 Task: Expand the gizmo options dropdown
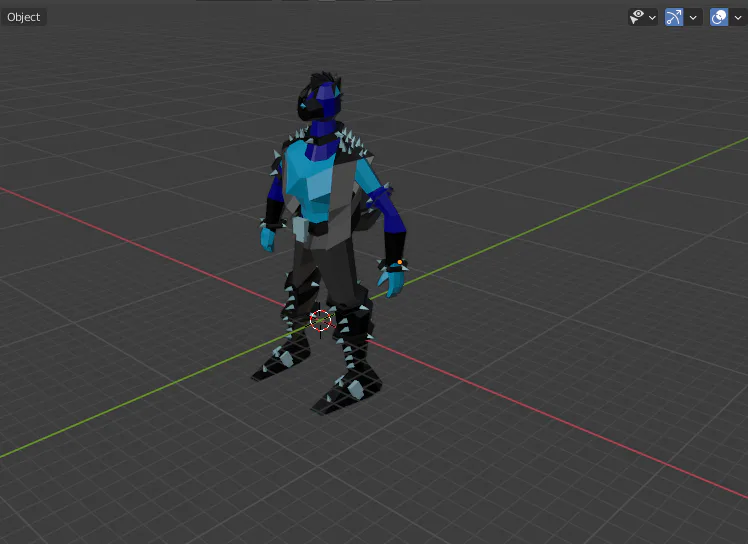(693, 17)
